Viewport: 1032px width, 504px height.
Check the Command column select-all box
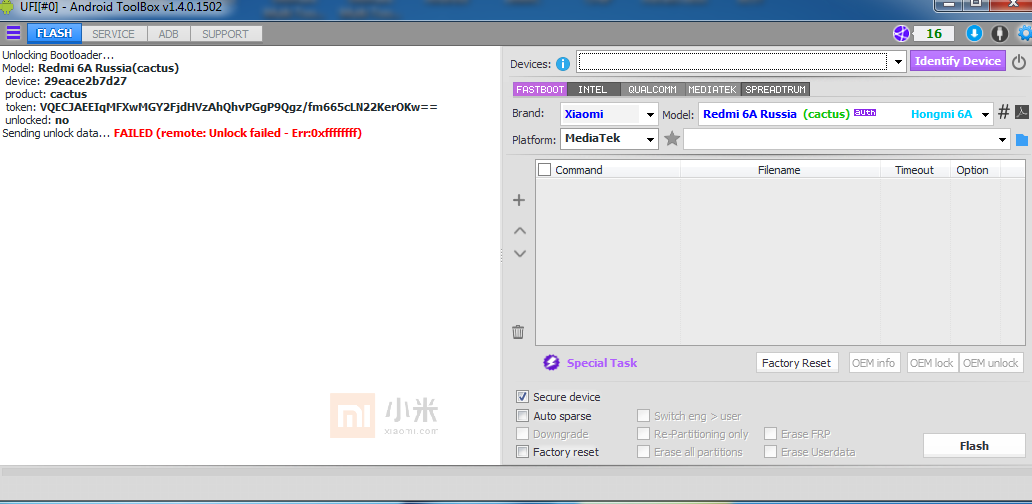(544, 170)
